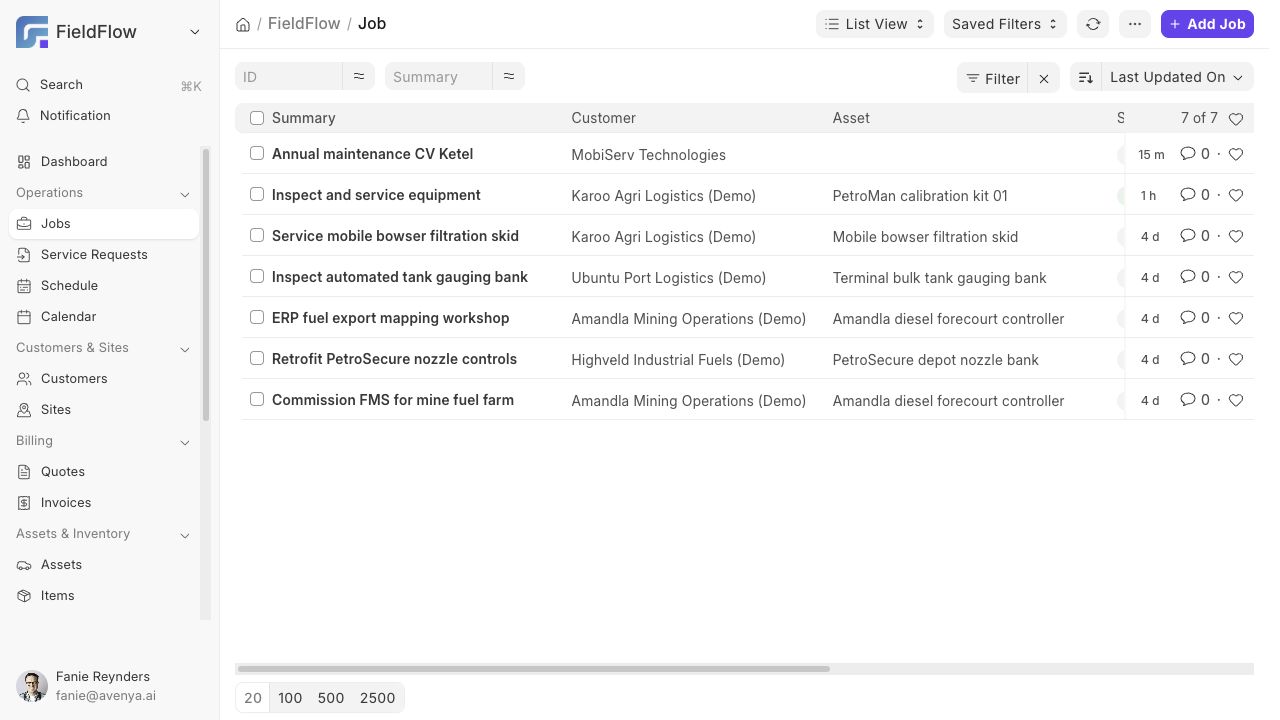Open sidebar Search
This screenshot has height=720, width=1280.
tap(109, 85)
